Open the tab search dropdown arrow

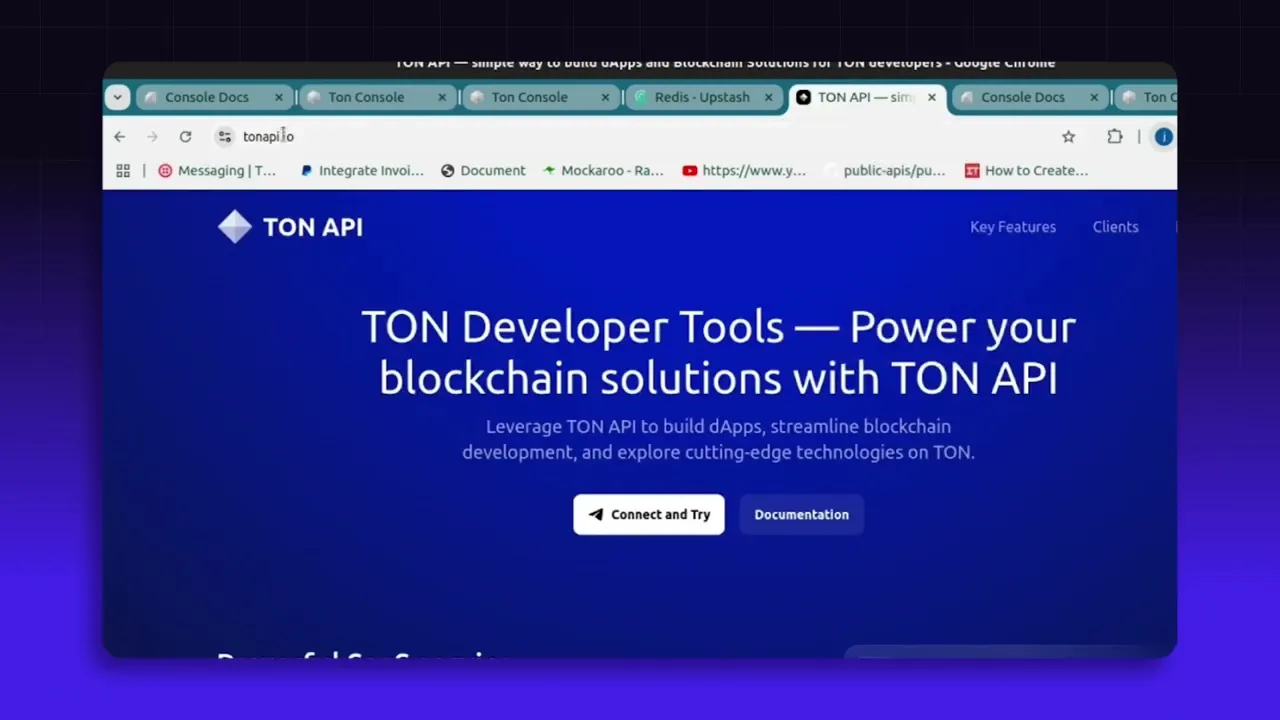click(x=118, y=97)
